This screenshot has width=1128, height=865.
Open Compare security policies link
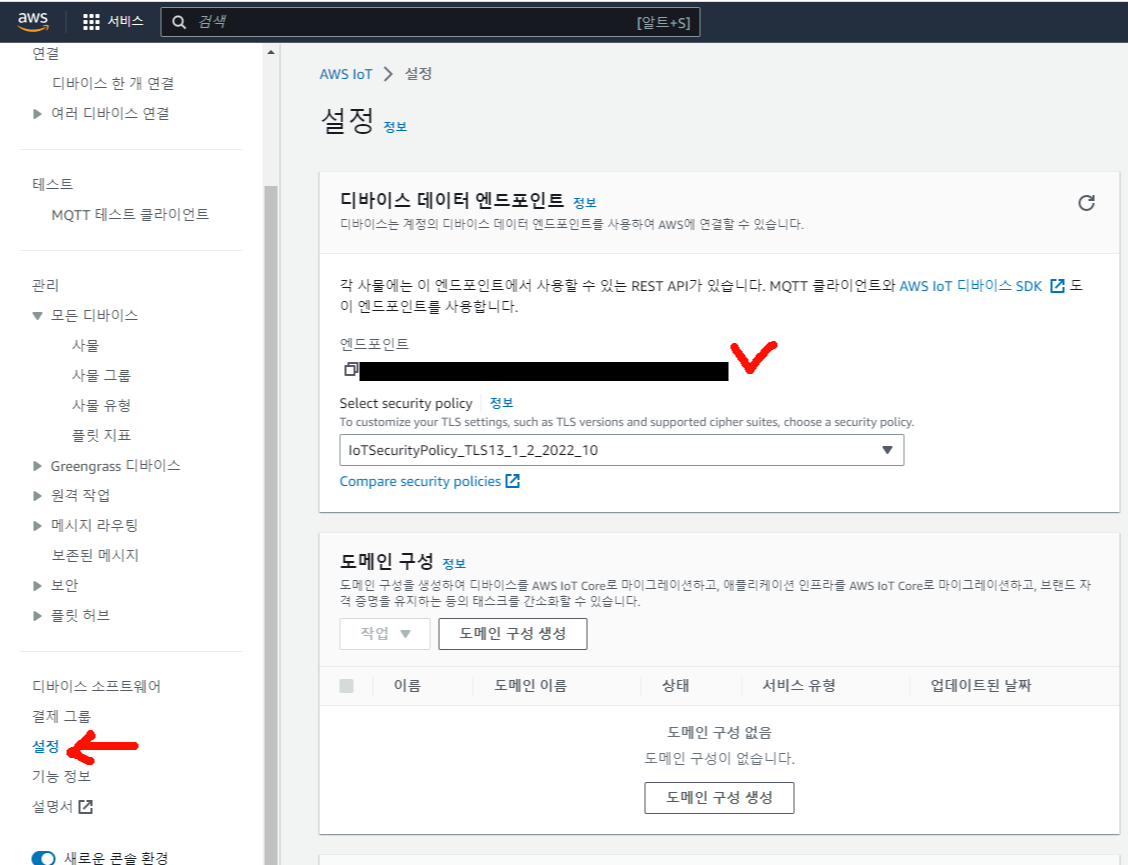point(420,481)
